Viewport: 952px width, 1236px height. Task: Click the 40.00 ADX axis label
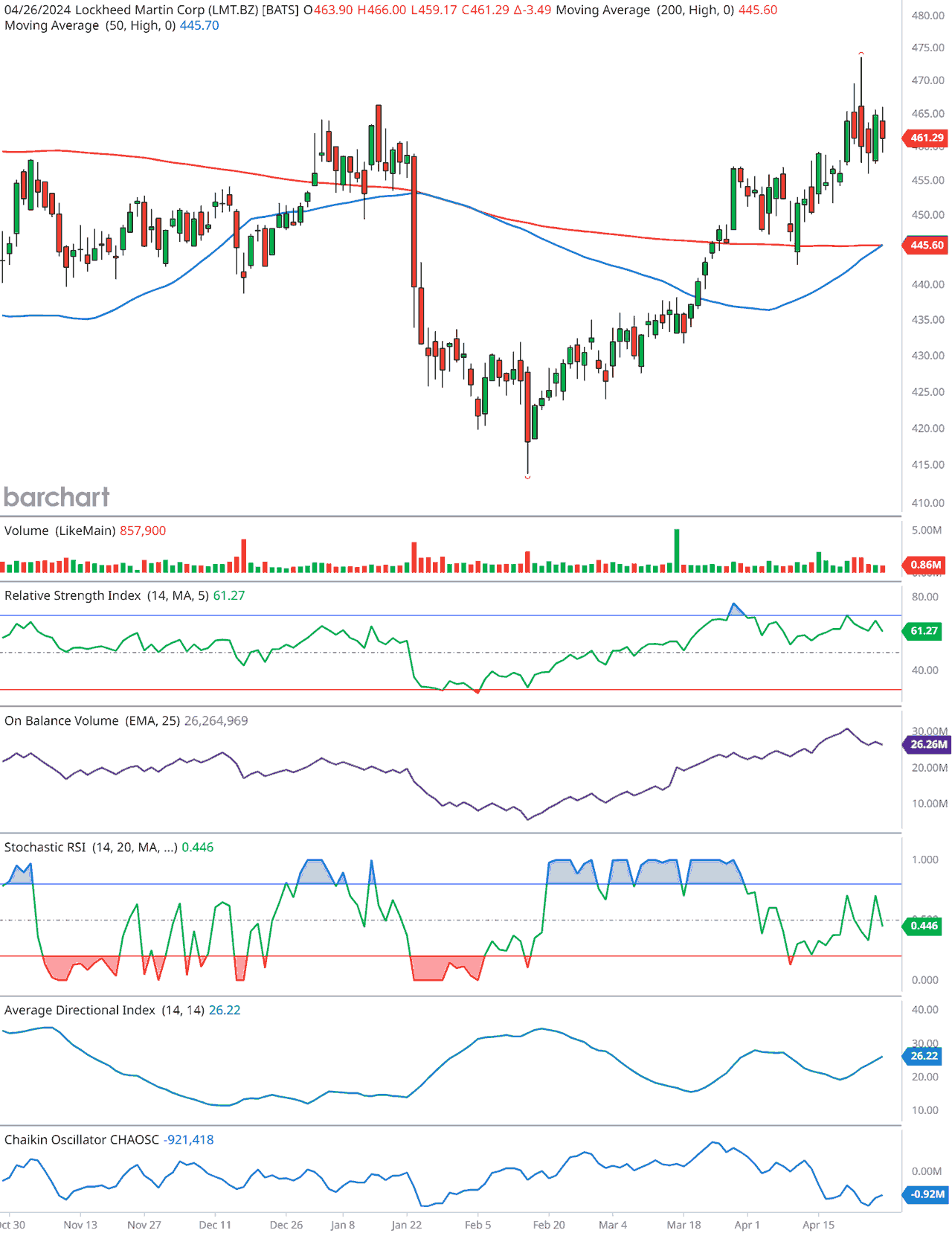pos(925,1010)
